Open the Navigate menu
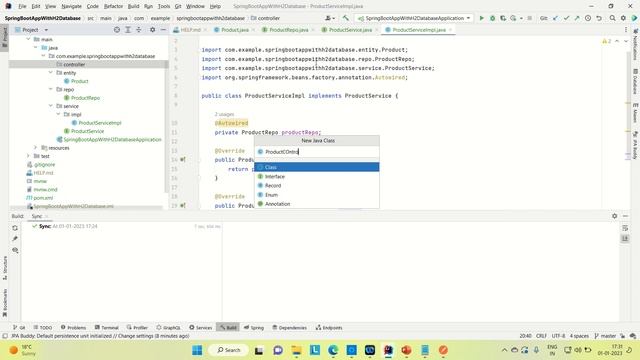 pos(71,6)
